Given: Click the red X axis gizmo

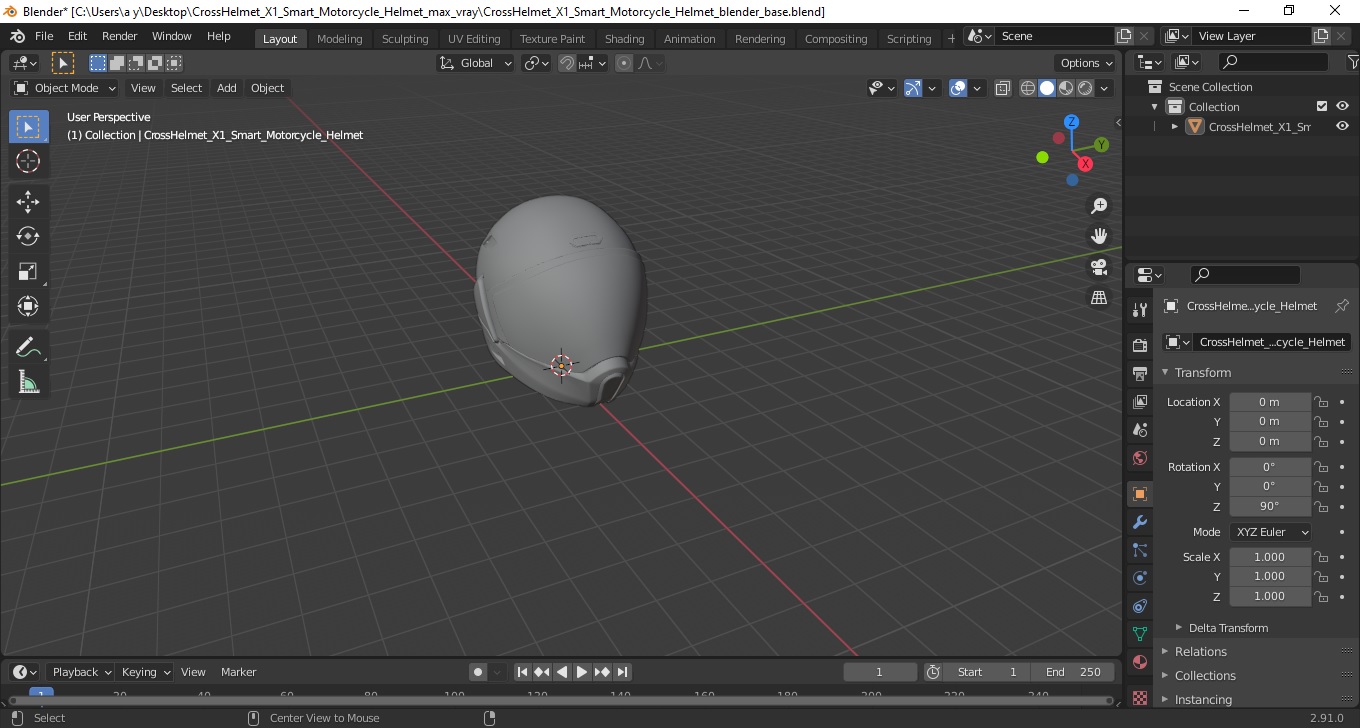Looking at the screenshot, I should 1085,163.
